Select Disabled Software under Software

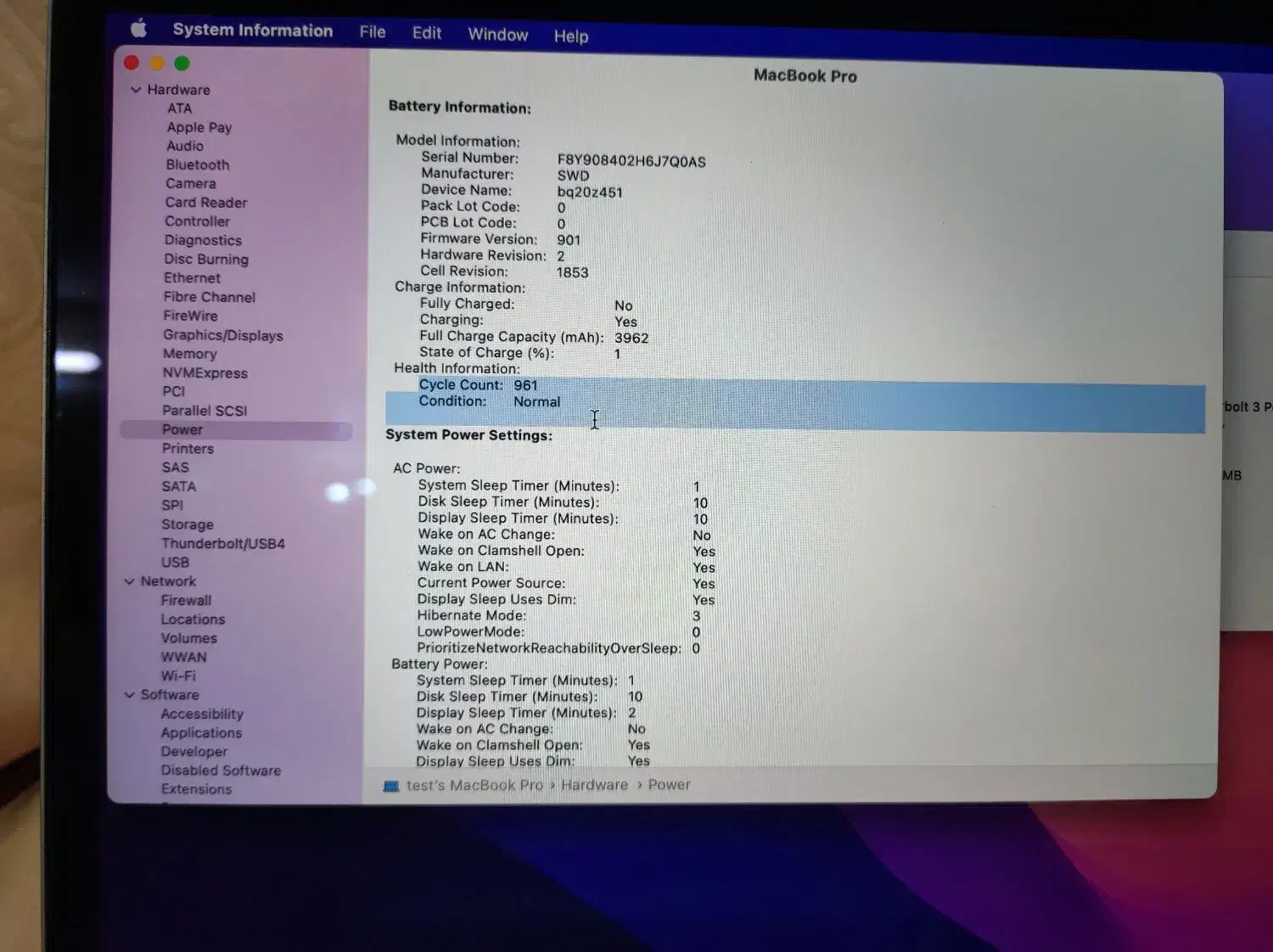(x=221, y=770)
